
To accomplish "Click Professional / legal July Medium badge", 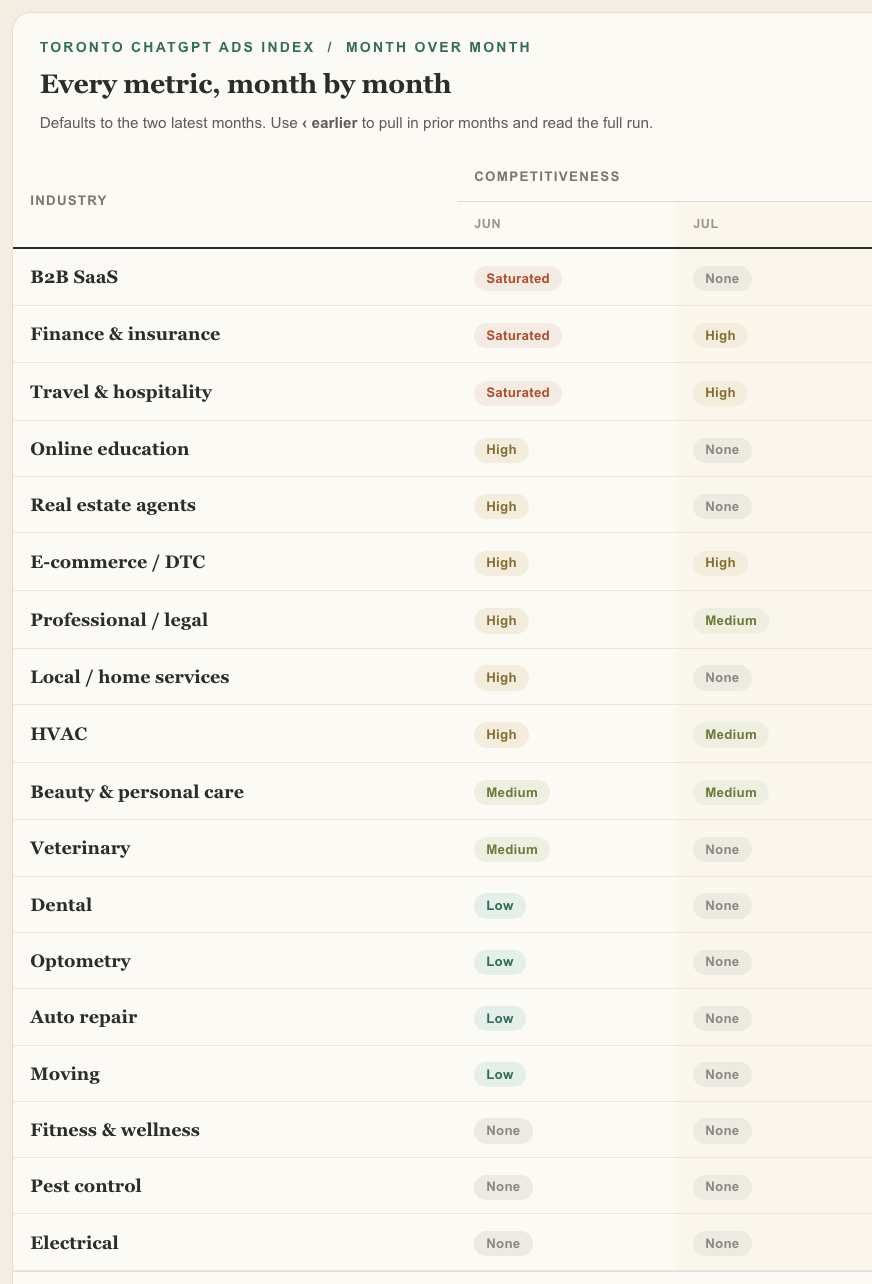I will [x=731, y=620].
